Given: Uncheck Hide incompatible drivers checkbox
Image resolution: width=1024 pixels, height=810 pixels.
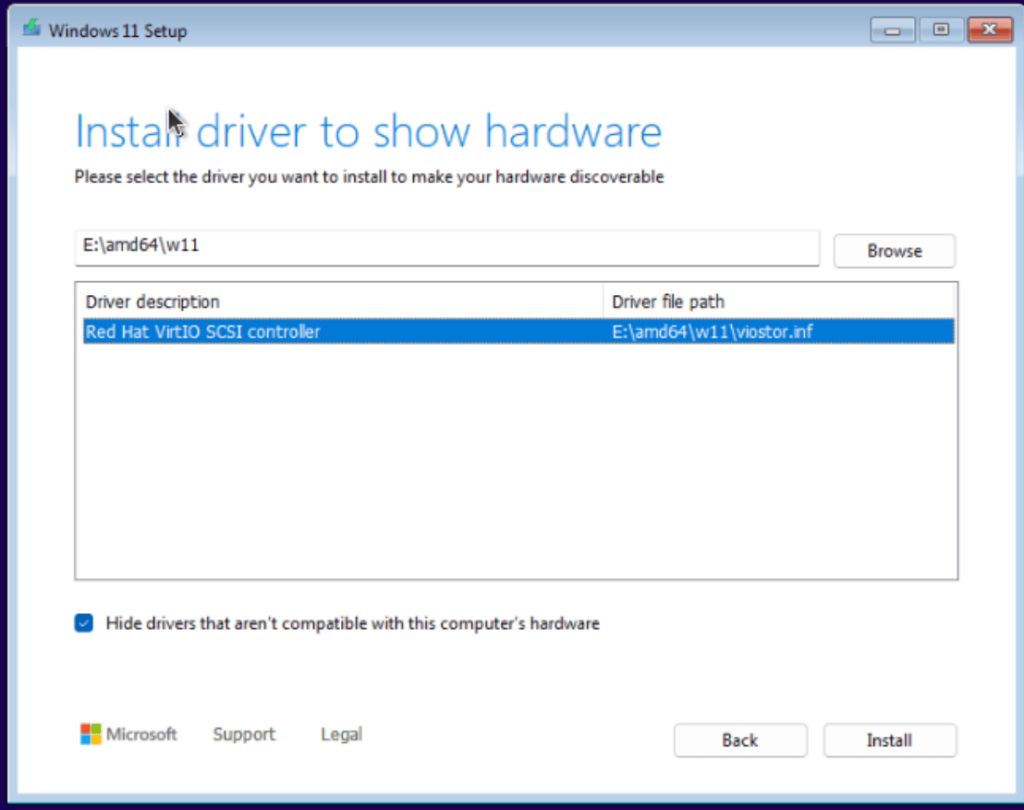Looking at the screenshot, I should tap(84, 623).
